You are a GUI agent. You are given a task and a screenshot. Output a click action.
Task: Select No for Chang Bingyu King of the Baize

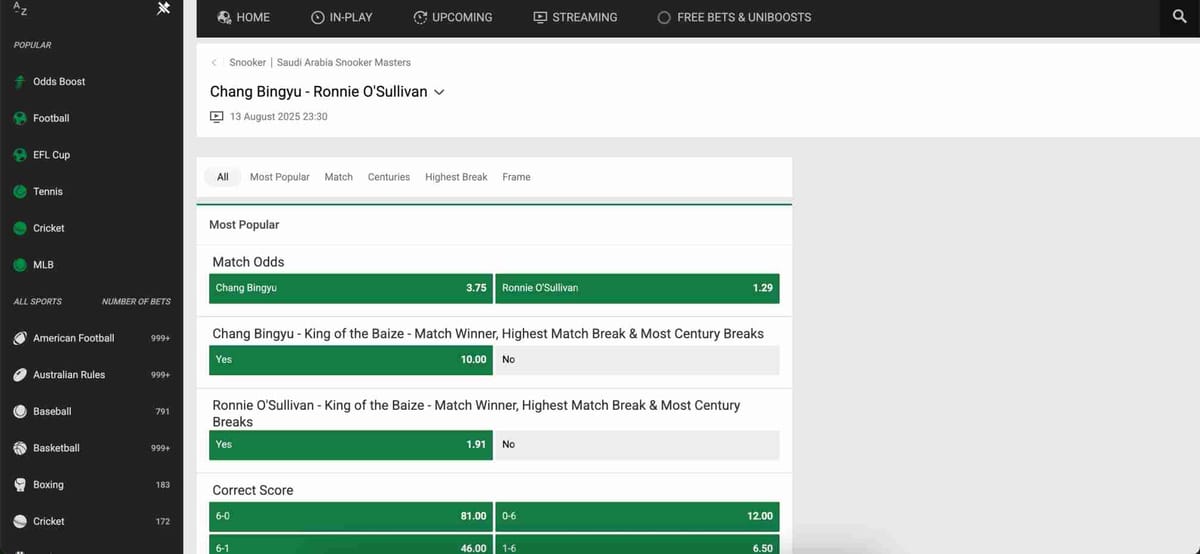tap(638, 360)
